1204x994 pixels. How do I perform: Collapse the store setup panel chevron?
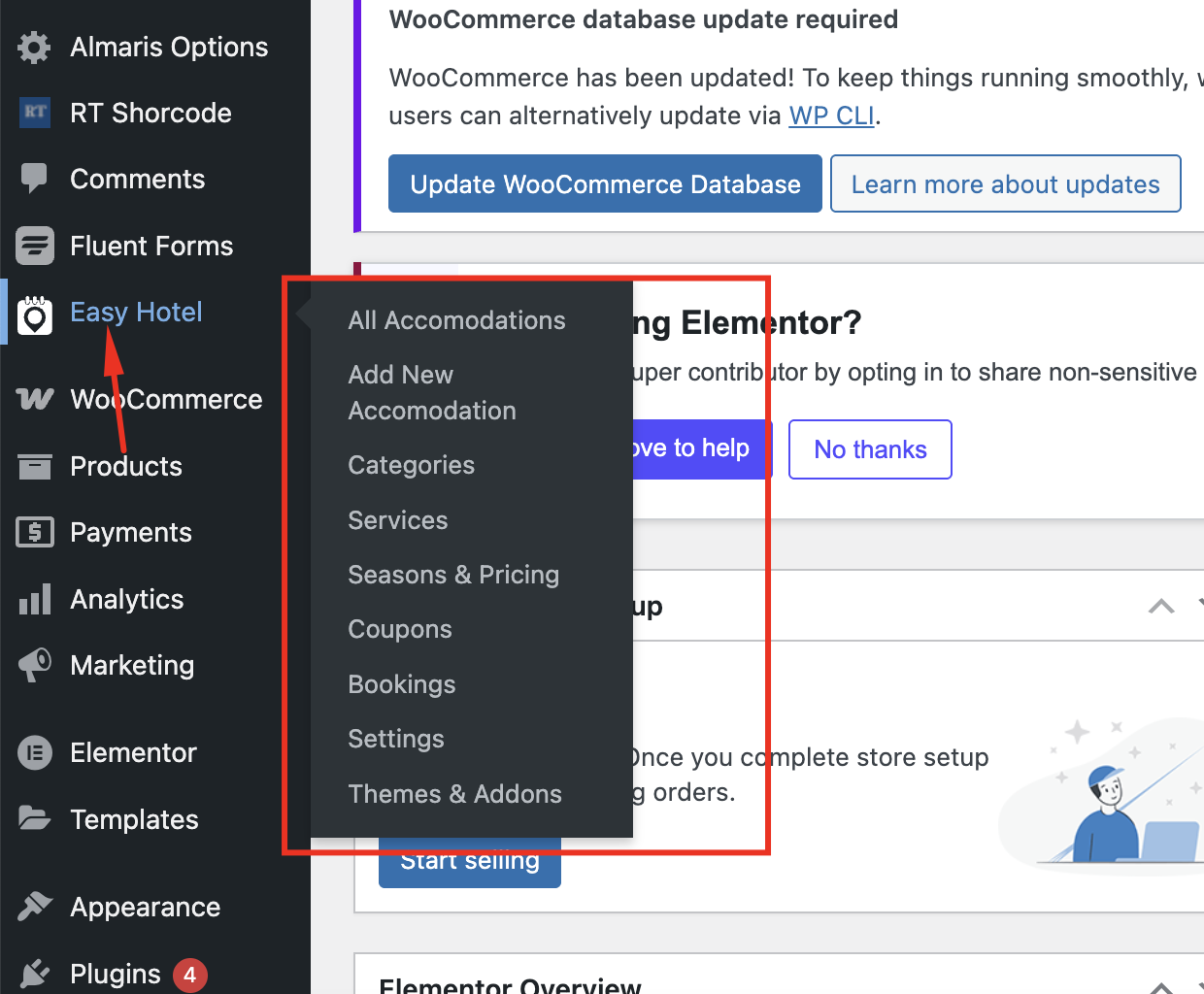1161,607
